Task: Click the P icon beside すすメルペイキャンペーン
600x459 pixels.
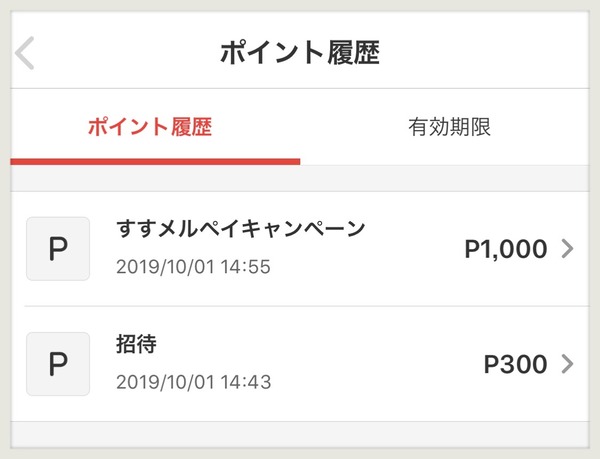Action: point(58,249)
